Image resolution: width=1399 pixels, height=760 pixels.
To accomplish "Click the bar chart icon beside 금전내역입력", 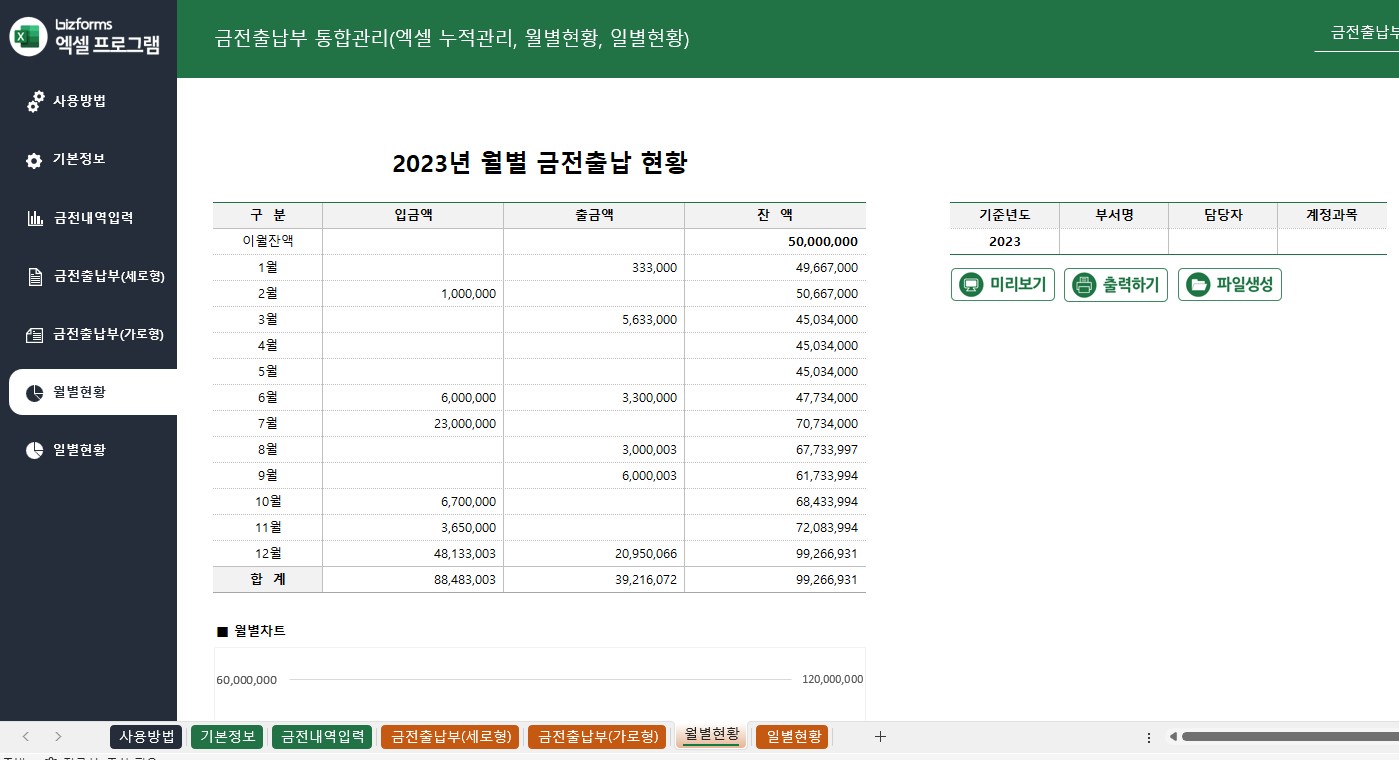I will point(34,218).
